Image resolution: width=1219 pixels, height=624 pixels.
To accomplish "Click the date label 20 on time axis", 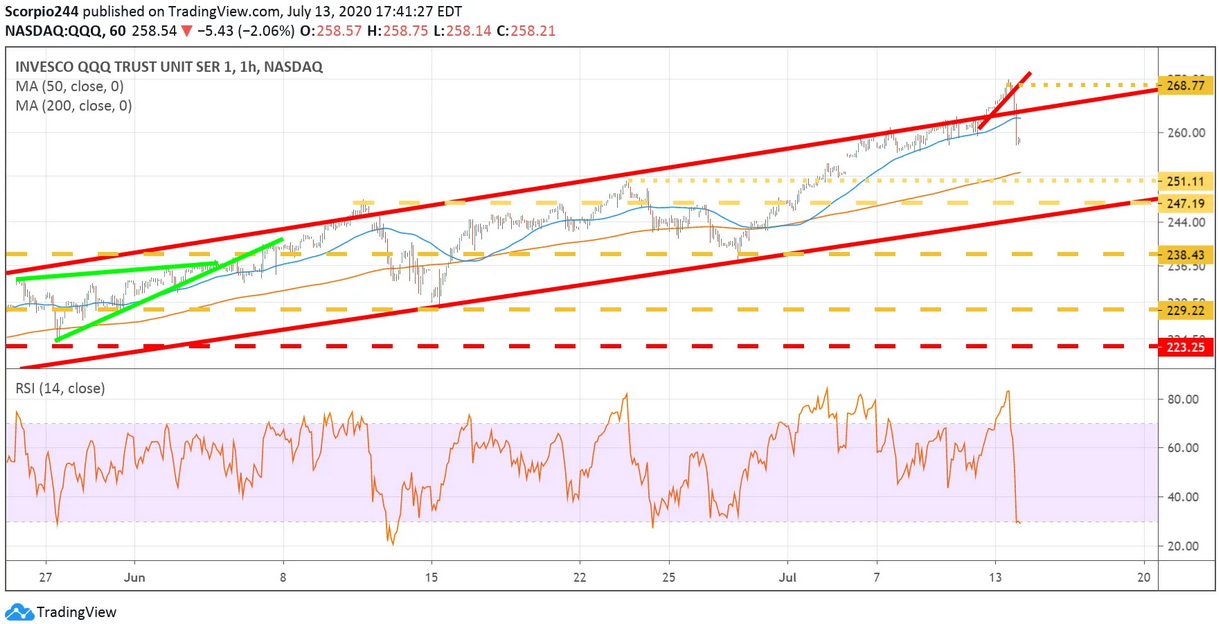I will click(x=1144, y=578).
